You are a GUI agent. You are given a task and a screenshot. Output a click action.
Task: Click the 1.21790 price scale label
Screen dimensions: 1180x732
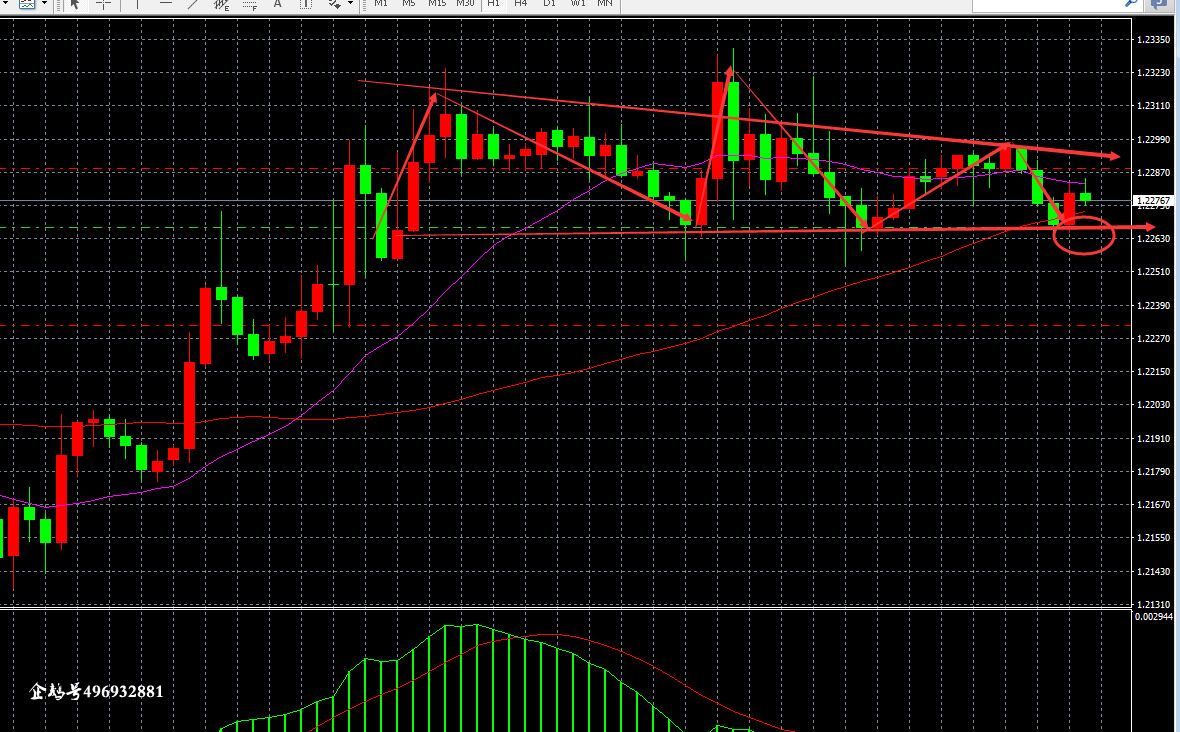[x=1154, y=472]
